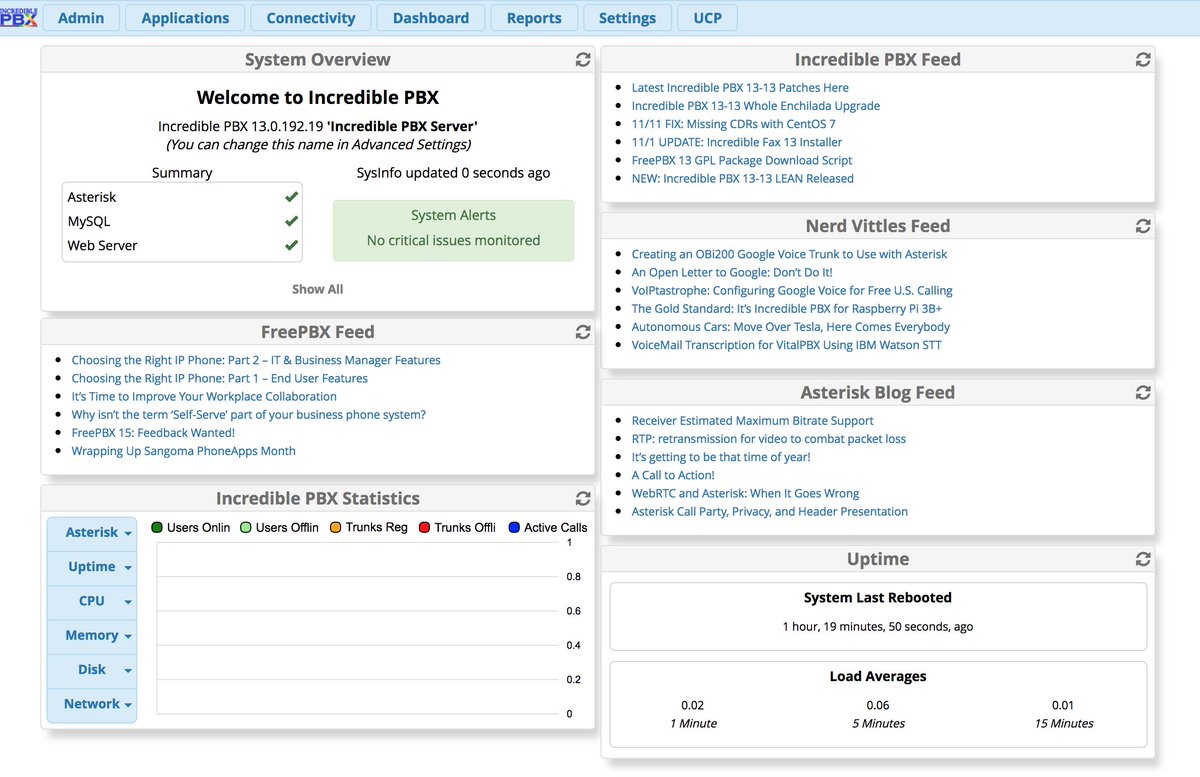The height and width of the screenshot is (777, 1200).
Task: Refresh the Nerd Vittles Feed panel
Action: (x=1143, y=226)
